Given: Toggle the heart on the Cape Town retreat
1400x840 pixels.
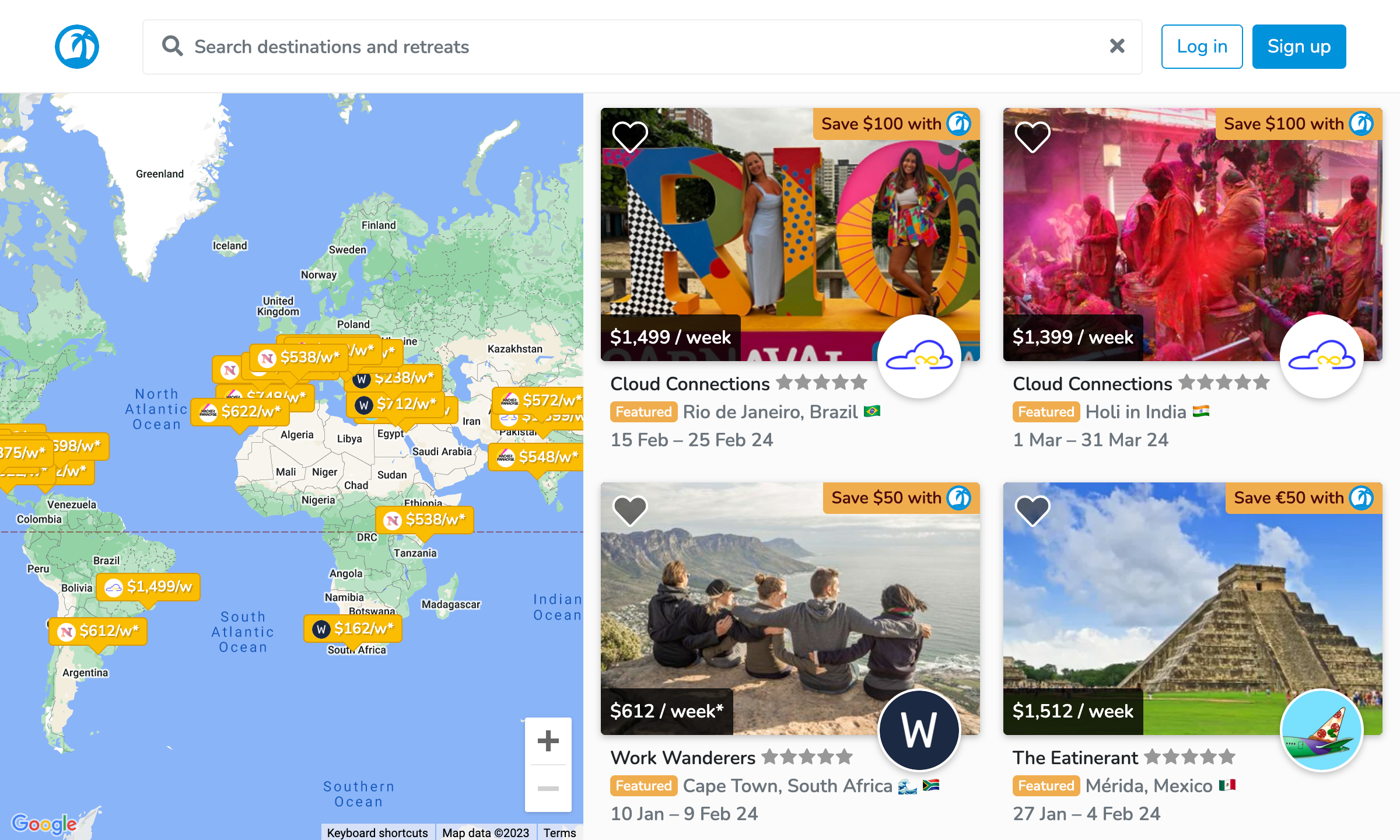Looking at the screenshot, I should pos(630,510).
